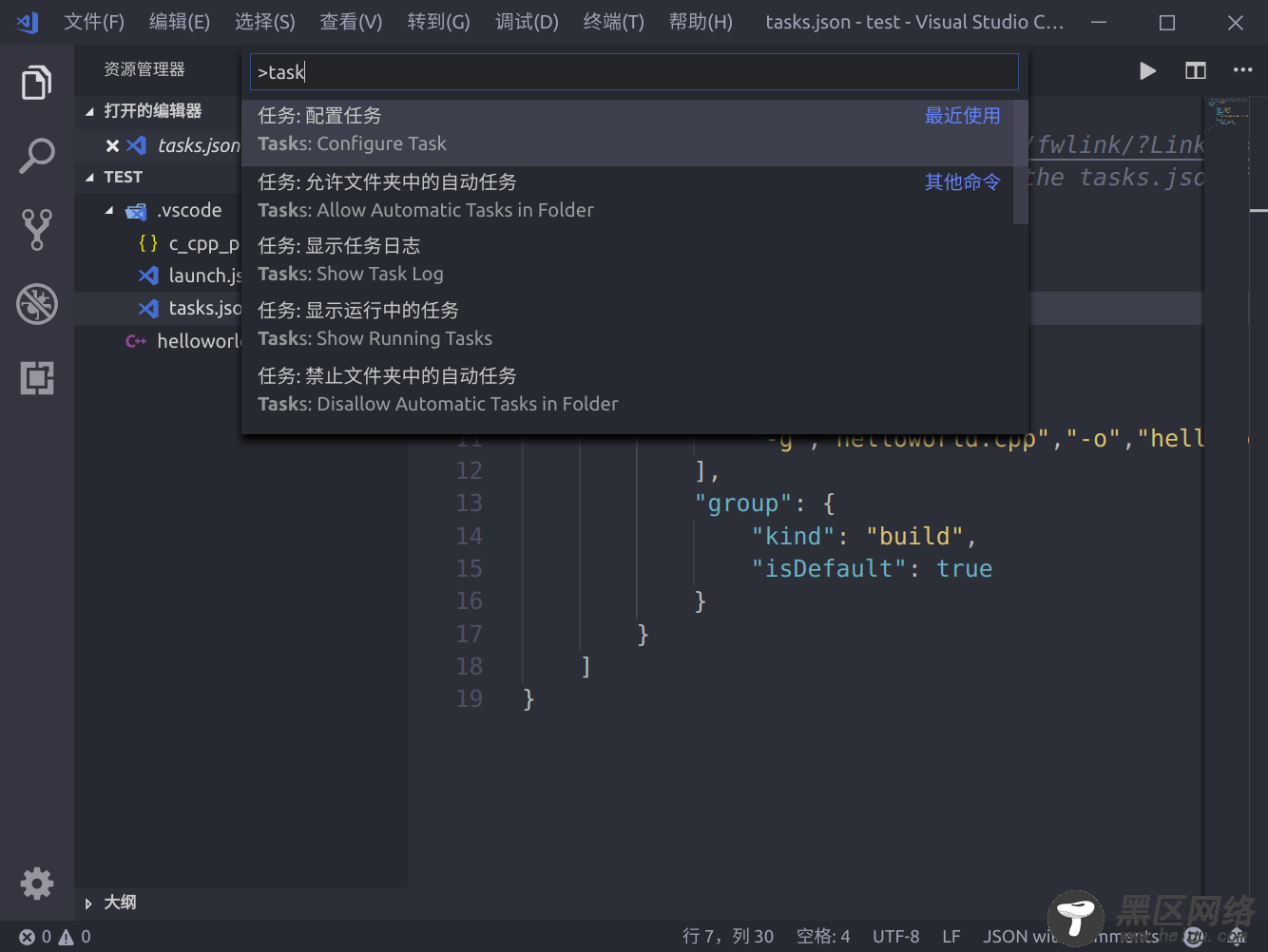Open the 选择(S) menu
The image size is (1268, 952).
pos(265,22)
